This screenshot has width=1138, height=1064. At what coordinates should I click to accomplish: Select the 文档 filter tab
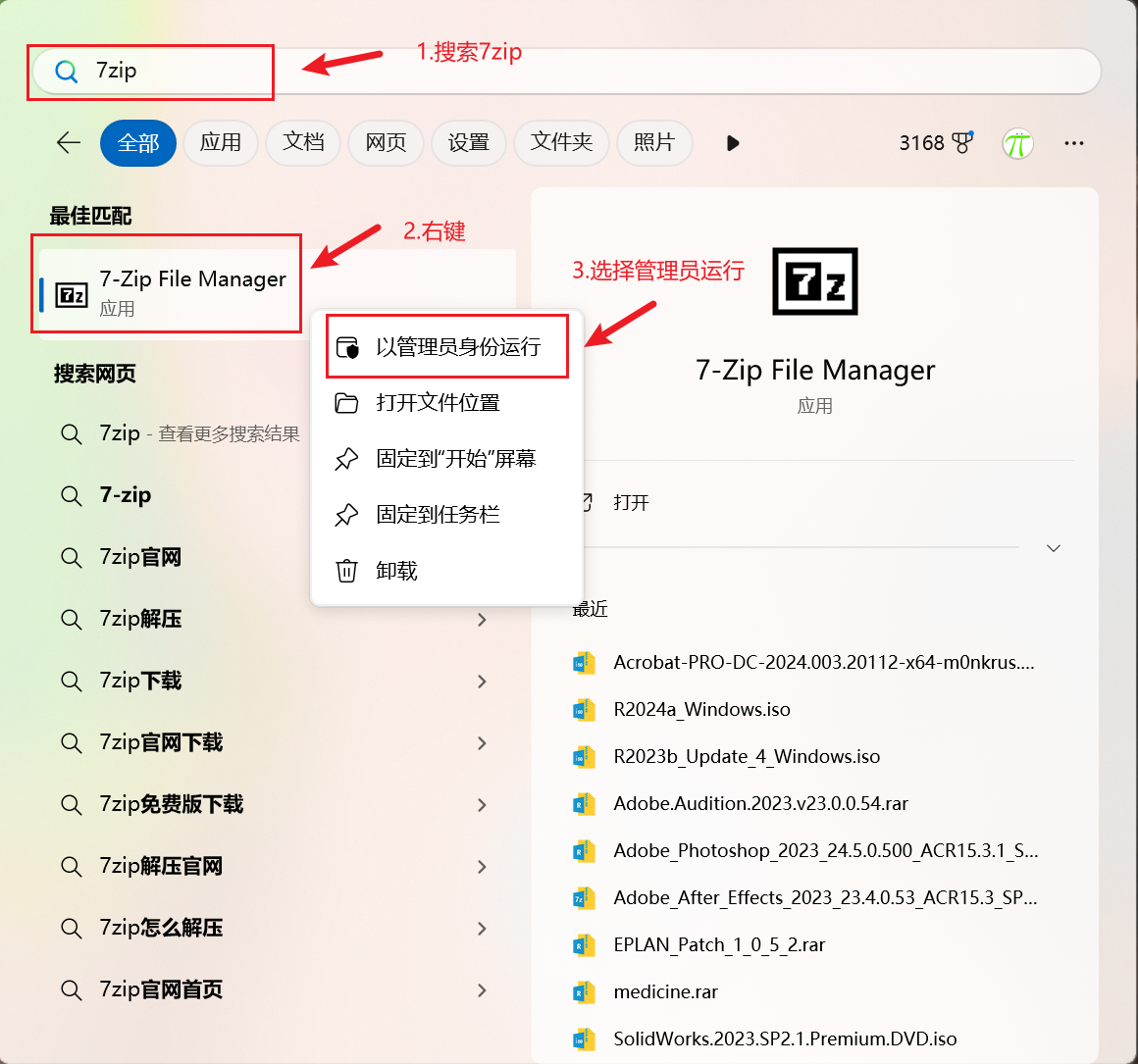tap(303, 143)
